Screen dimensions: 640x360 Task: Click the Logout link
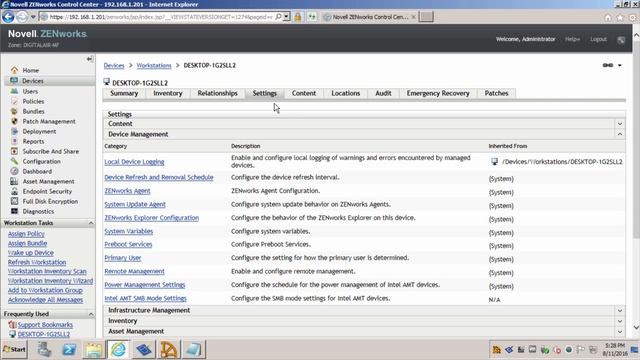pyautogui.click(x=598, y=39)
